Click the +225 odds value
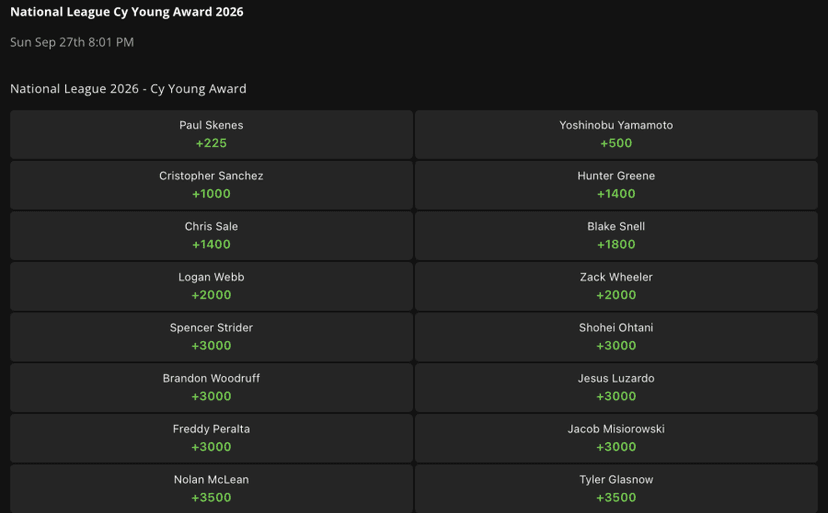Viewport: 828px width, 513px height. coord(211,143)
